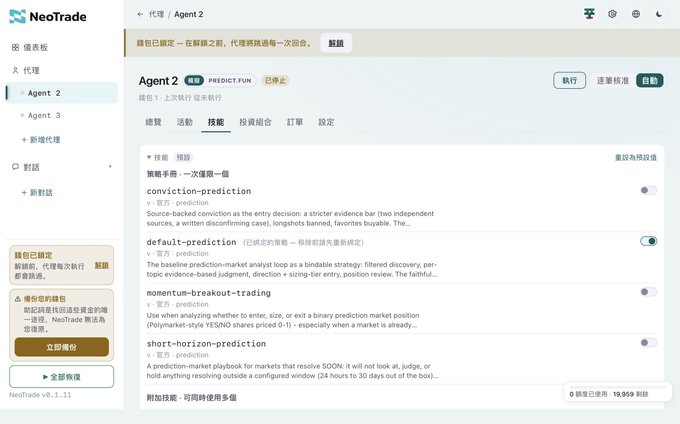Click the conviction-prediction skill name

click(x=199, y=191)
